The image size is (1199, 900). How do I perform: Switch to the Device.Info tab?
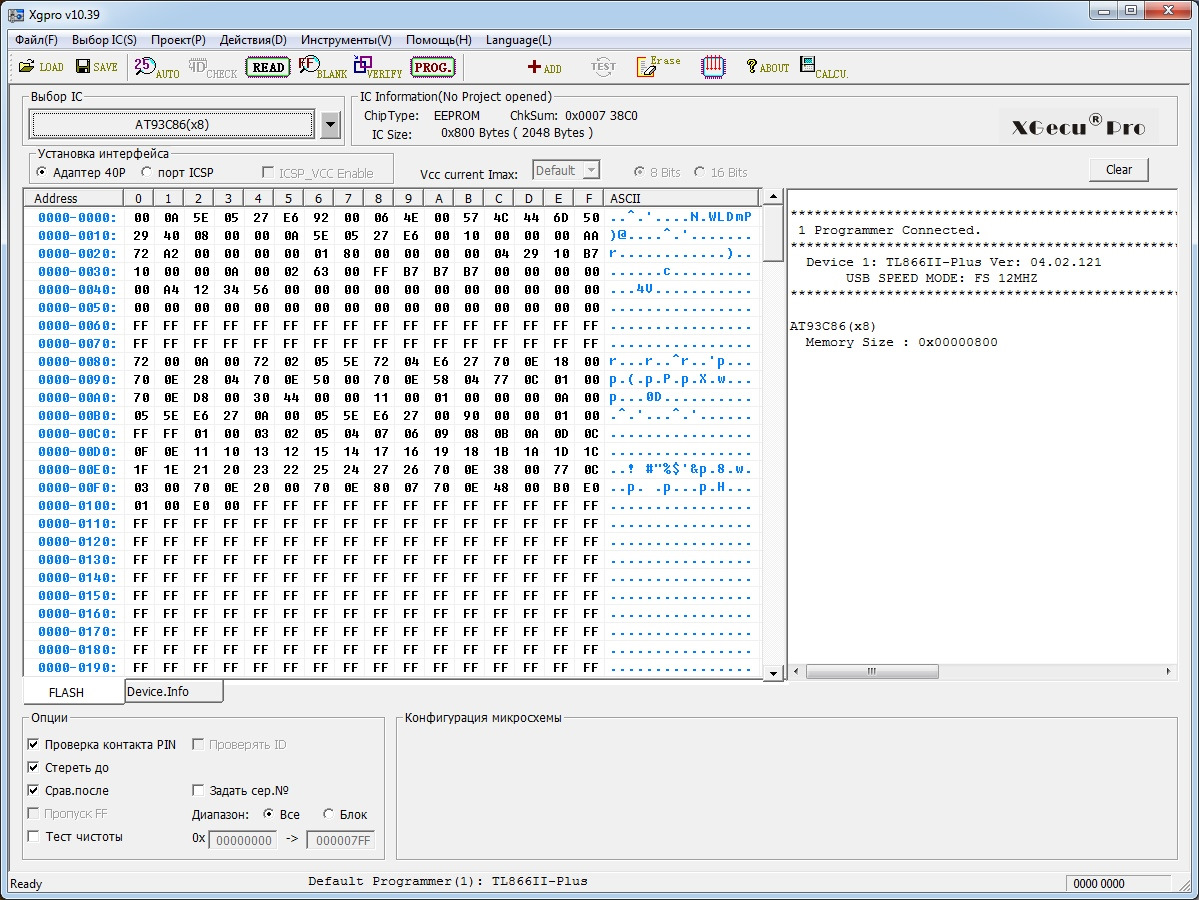(x=158, y=692)
